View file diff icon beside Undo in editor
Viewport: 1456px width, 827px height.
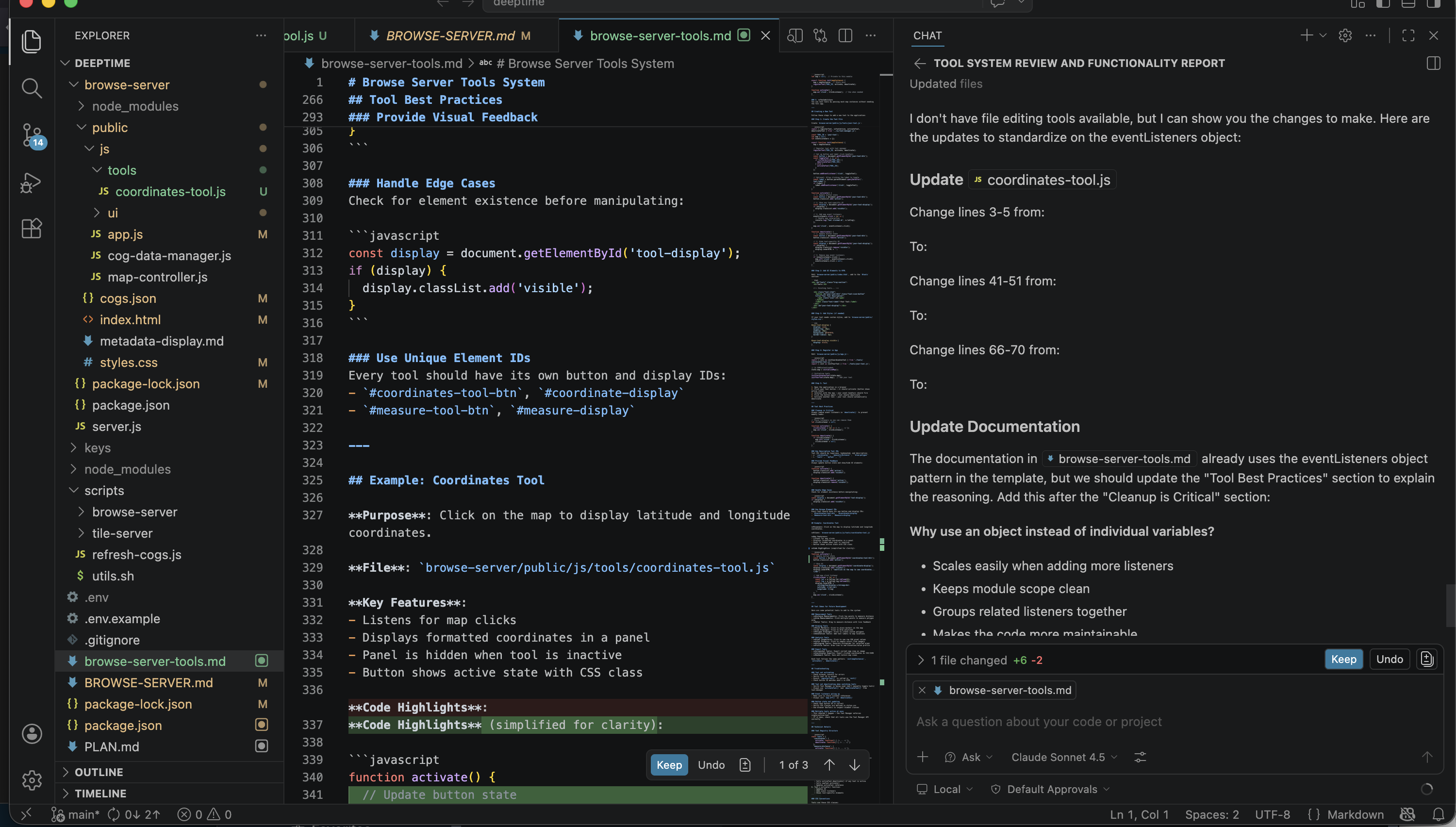coord(745,765)
